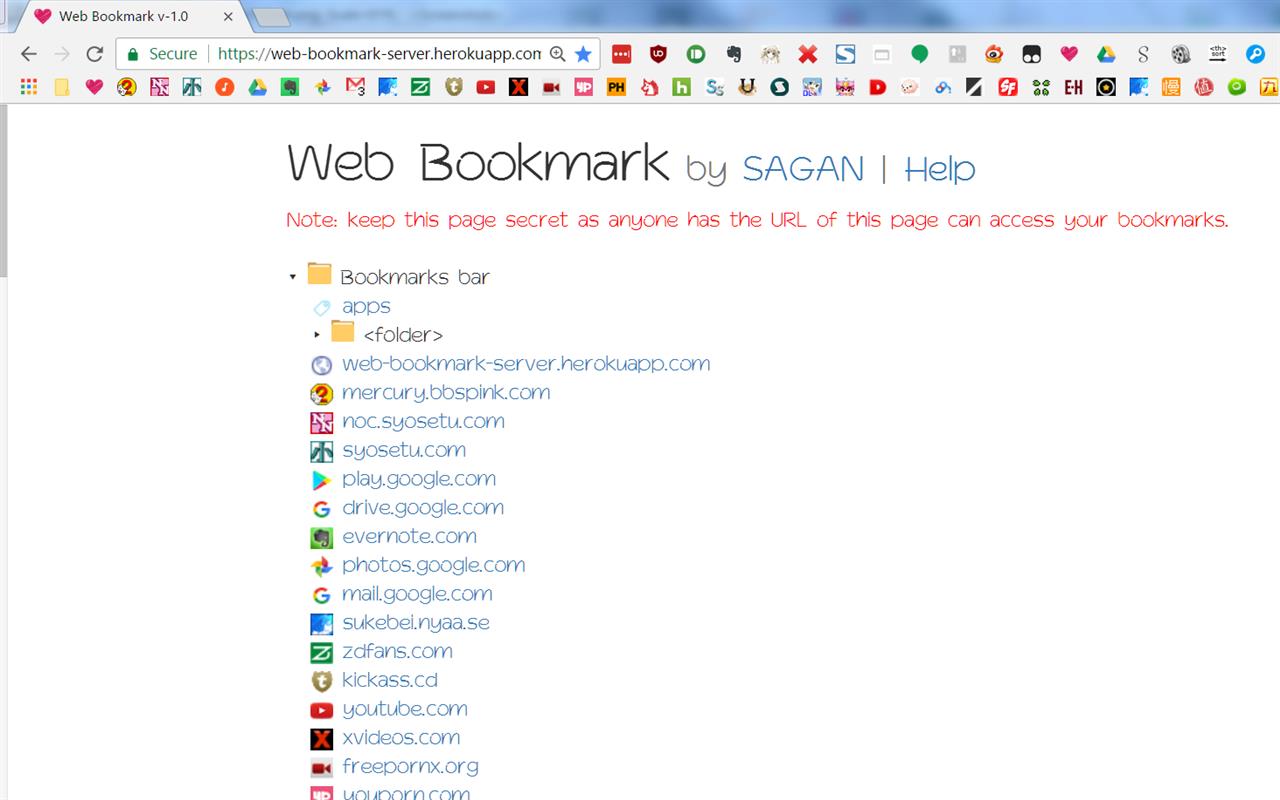Open the SAGAN author link
The height and width of the screenshot is (800, 1280).
803,169
